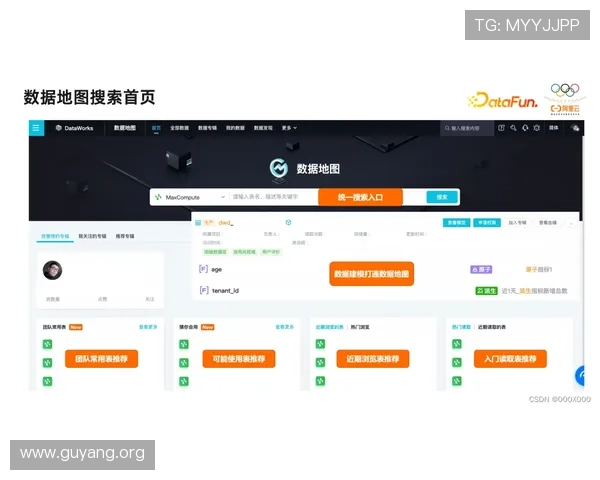
Task: Open 查看更多 in 猜你会用 card
Action: click(x=285, y=327)
